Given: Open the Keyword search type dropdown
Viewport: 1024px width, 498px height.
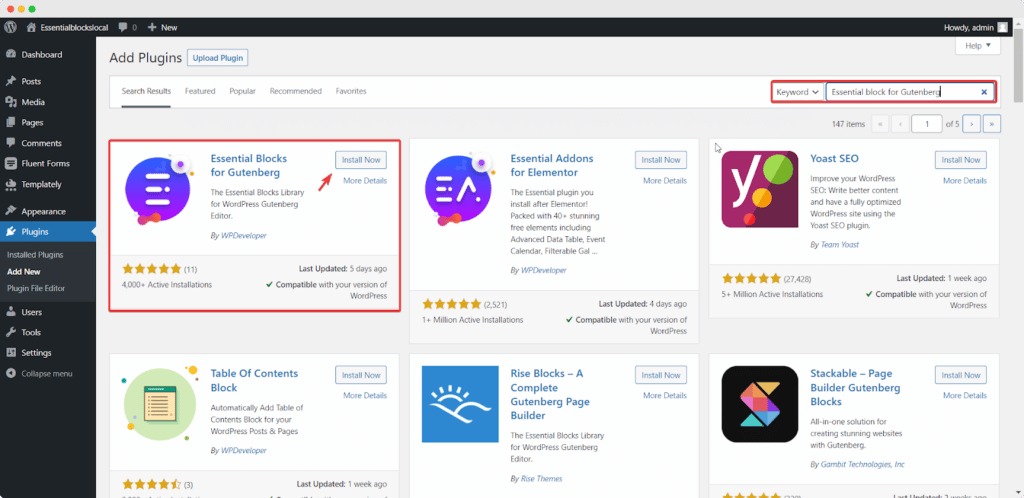Looking at the screenshot, I should click(798, 92).
